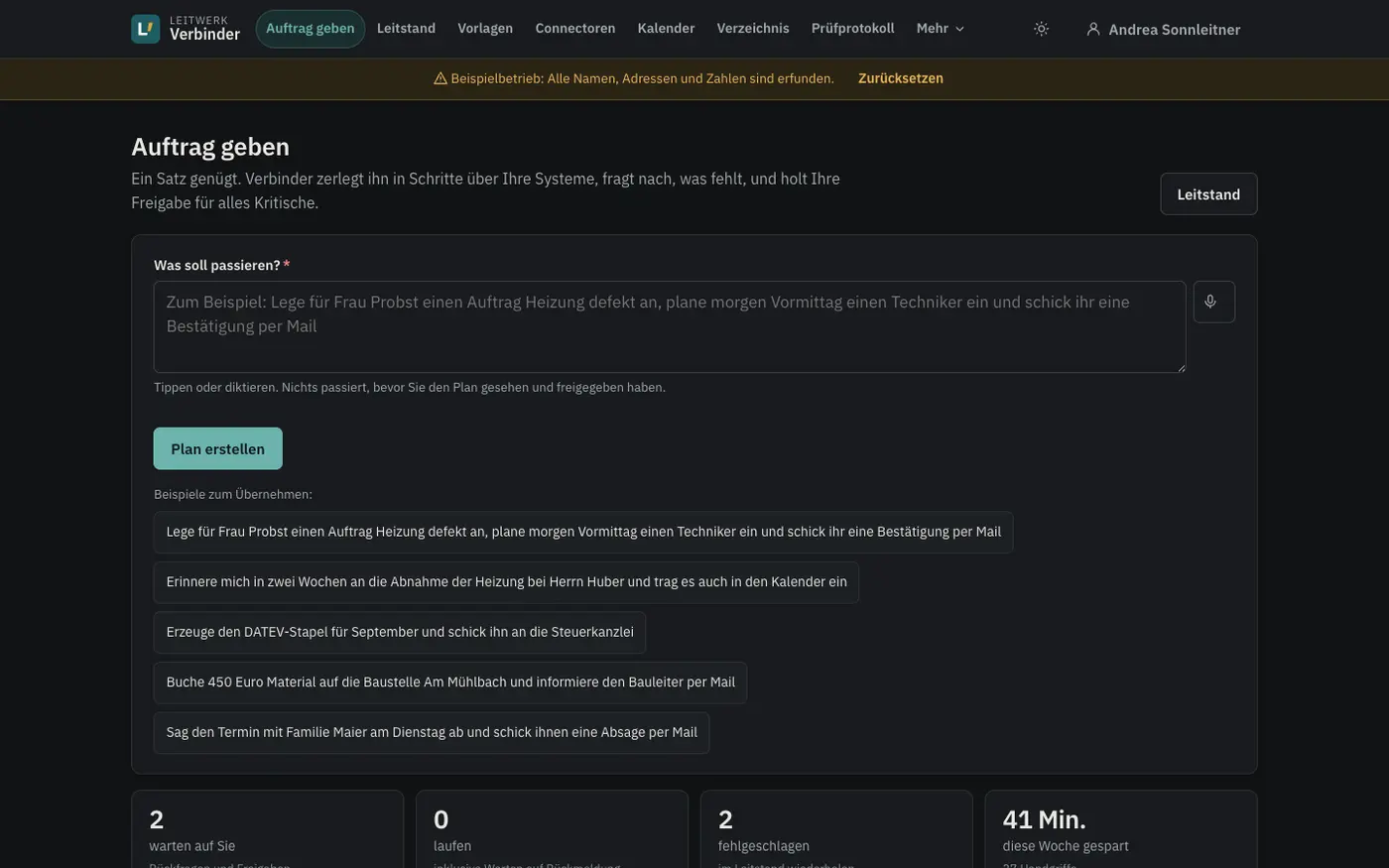Open the fehlgeschlagen stat card

click(836, 829)
